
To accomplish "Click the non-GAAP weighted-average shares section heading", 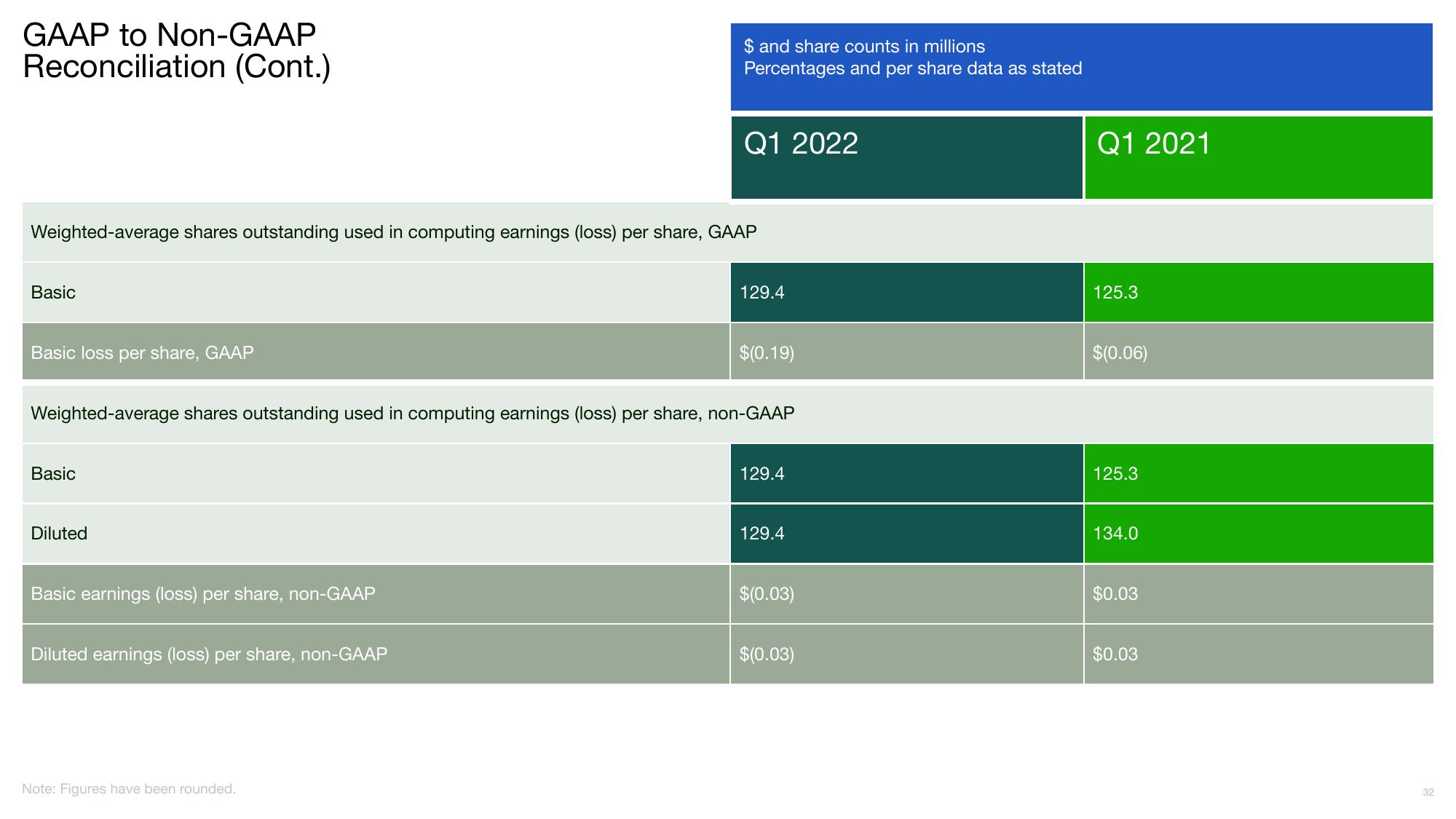I will pyautogui.click(x=412, y=414).
